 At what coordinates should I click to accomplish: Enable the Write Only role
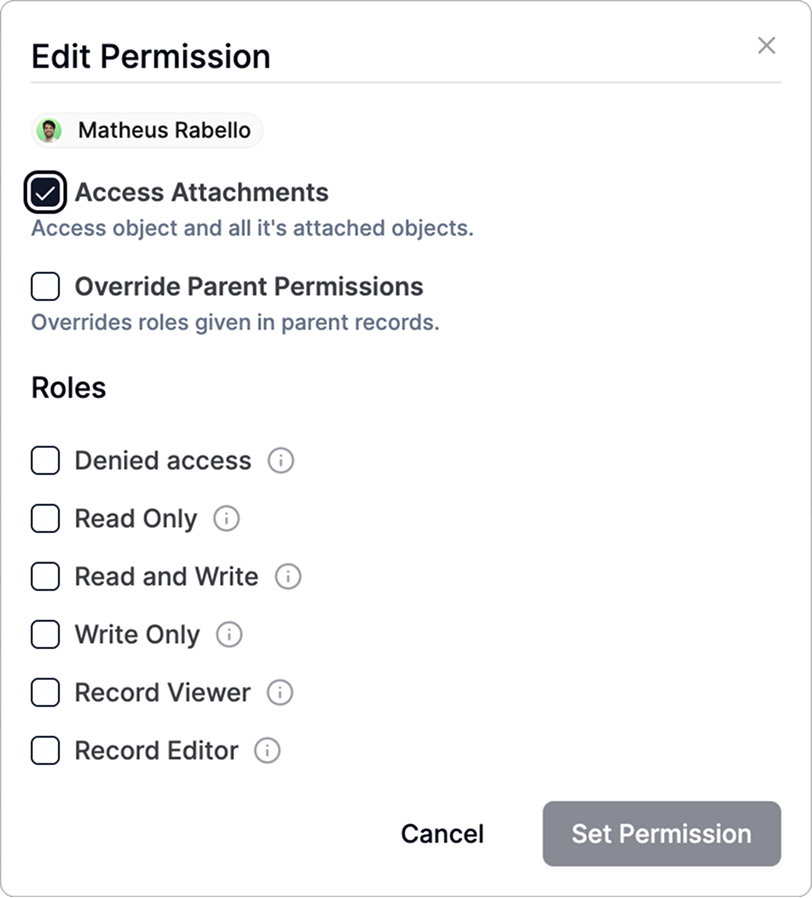pyautogui.click(x=45, y=635)
